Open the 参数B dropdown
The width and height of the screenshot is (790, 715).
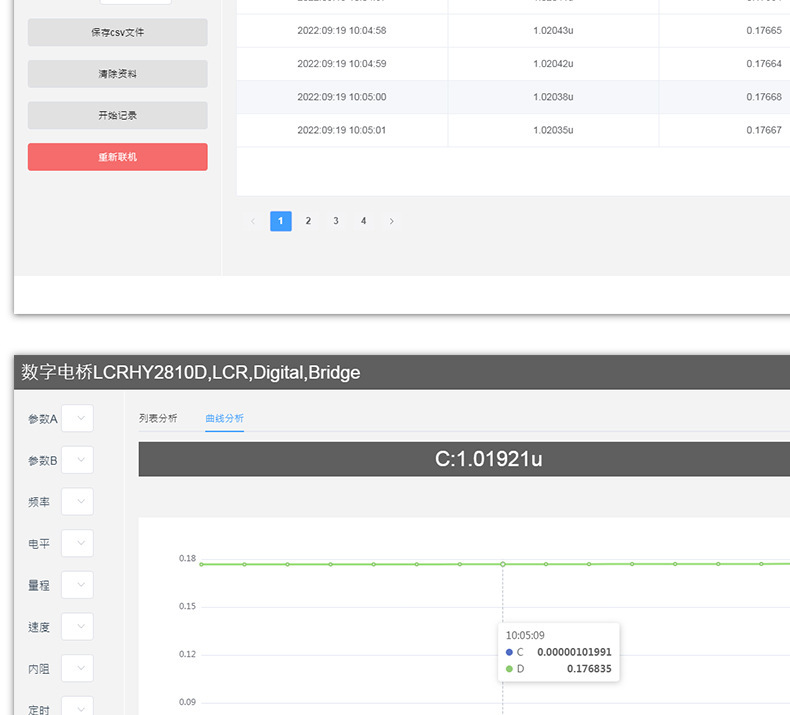click(x=78, y=460)
